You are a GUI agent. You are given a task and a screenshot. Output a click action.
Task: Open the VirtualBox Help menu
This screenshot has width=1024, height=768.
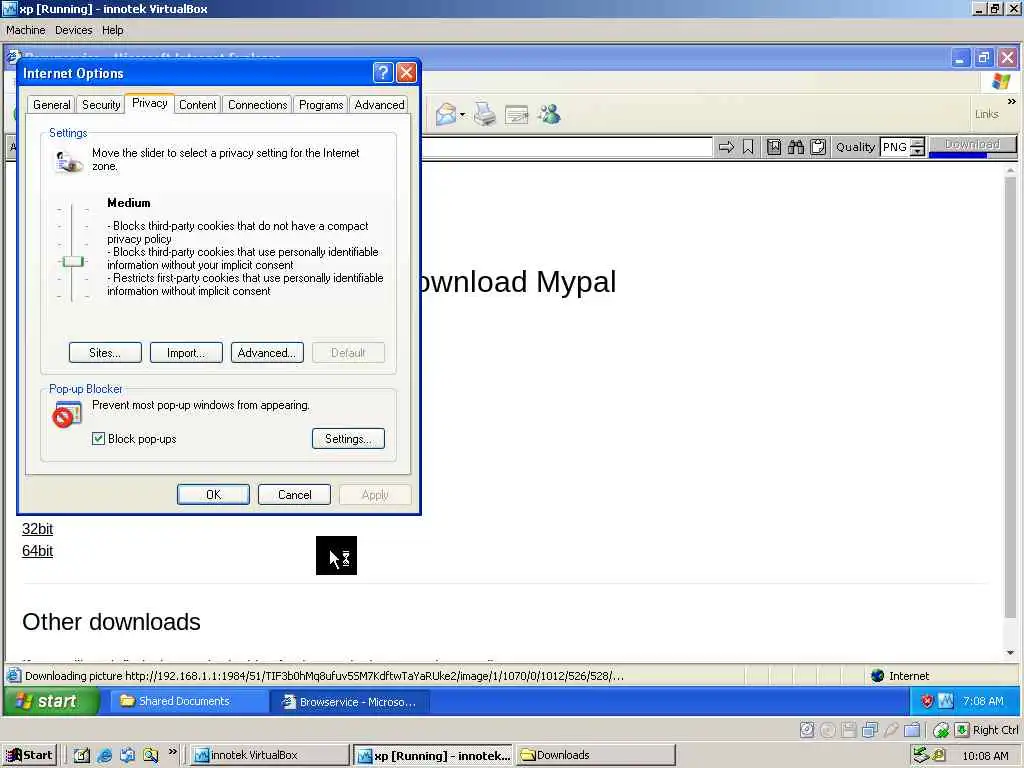(112, 30)
